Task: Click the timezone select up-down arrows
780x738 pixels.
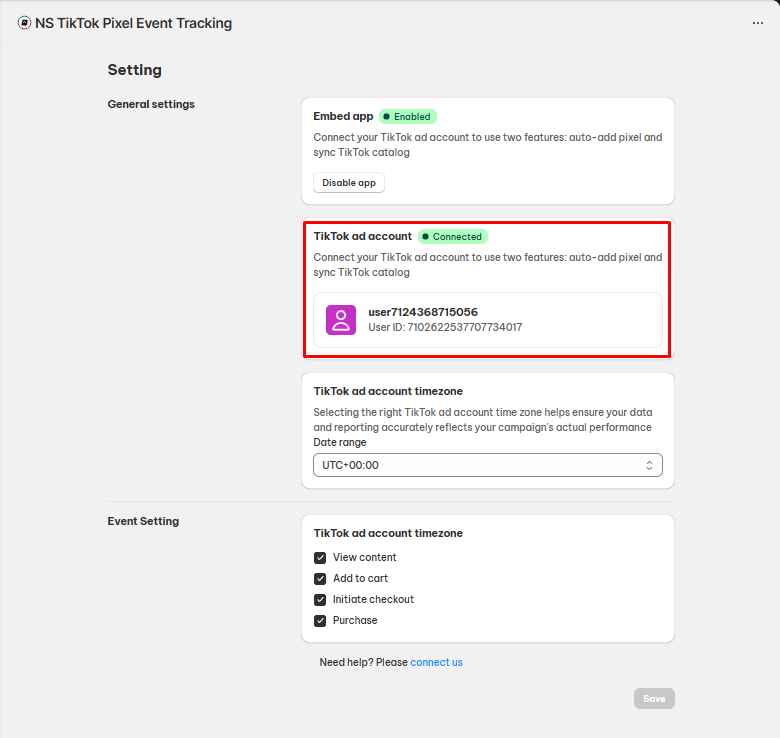Action: point(649,465)
